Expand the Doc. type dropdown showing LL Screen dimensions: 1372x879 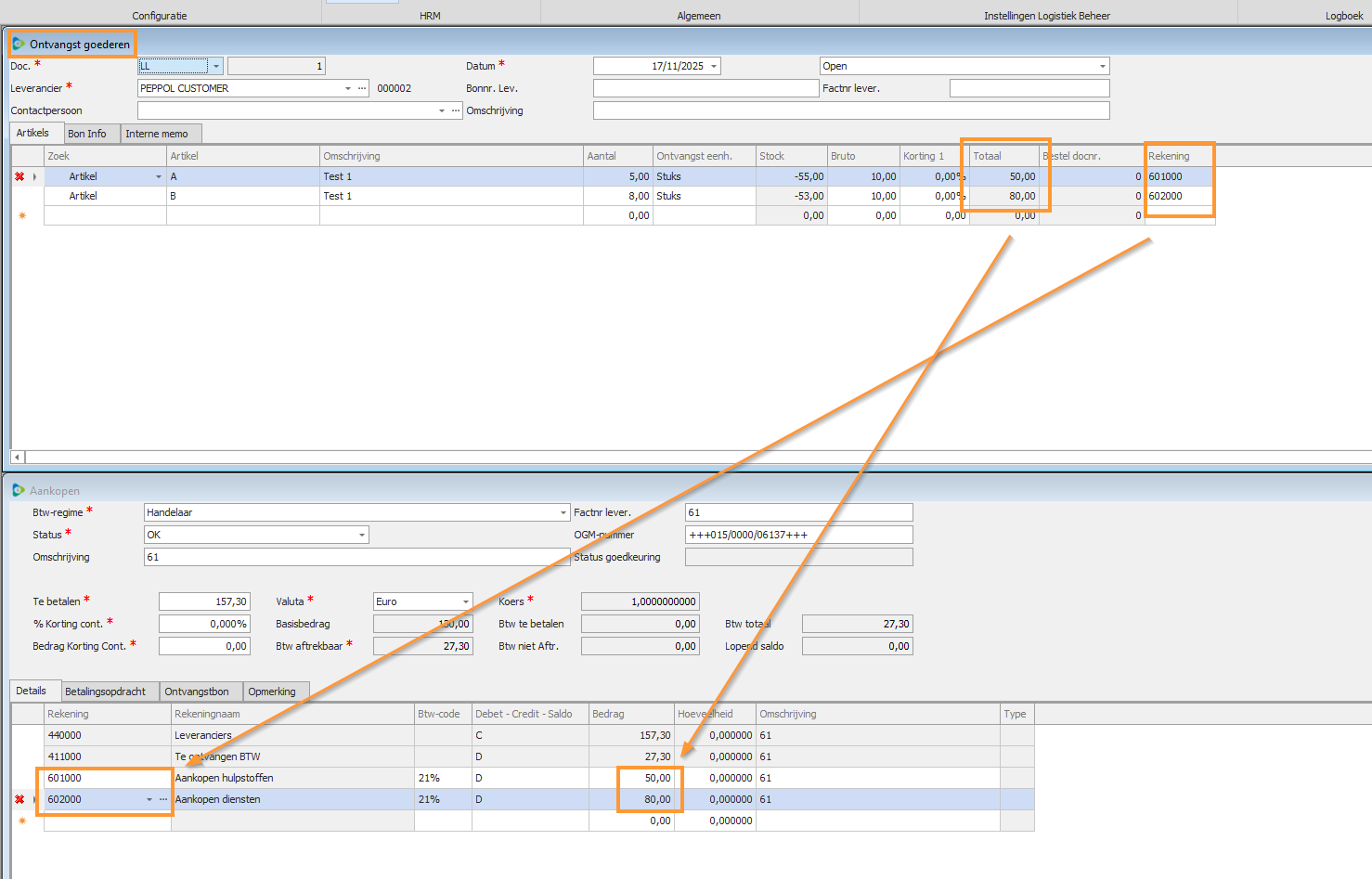tap(215, 66)
